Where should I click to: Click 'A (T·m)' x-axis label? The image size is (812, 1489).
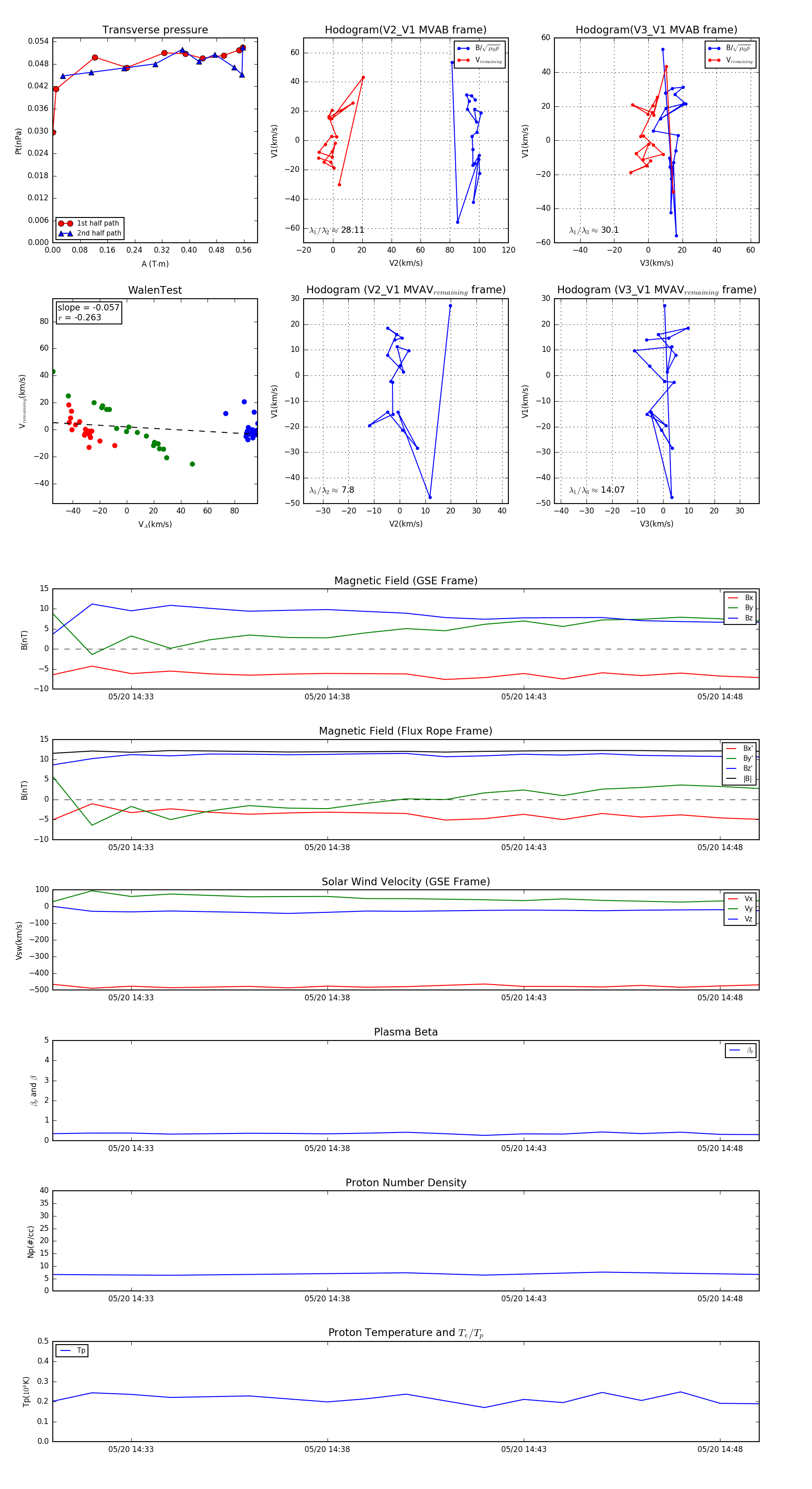coord(155,264)
